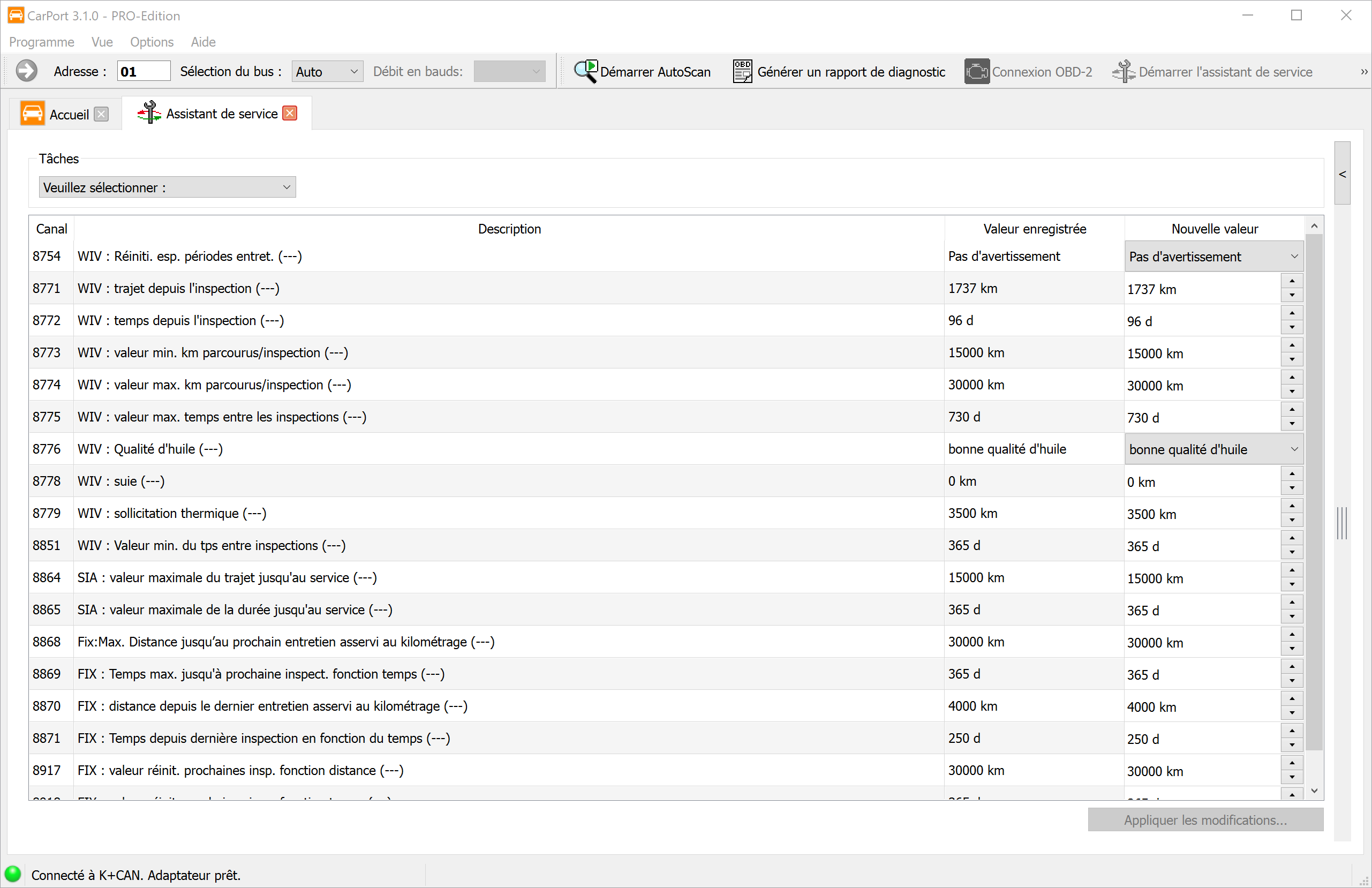Decrease the 730 d value with down arrow
Image resolution: width=1372 pixels, height=888 pixels.
pos(1292,424)
